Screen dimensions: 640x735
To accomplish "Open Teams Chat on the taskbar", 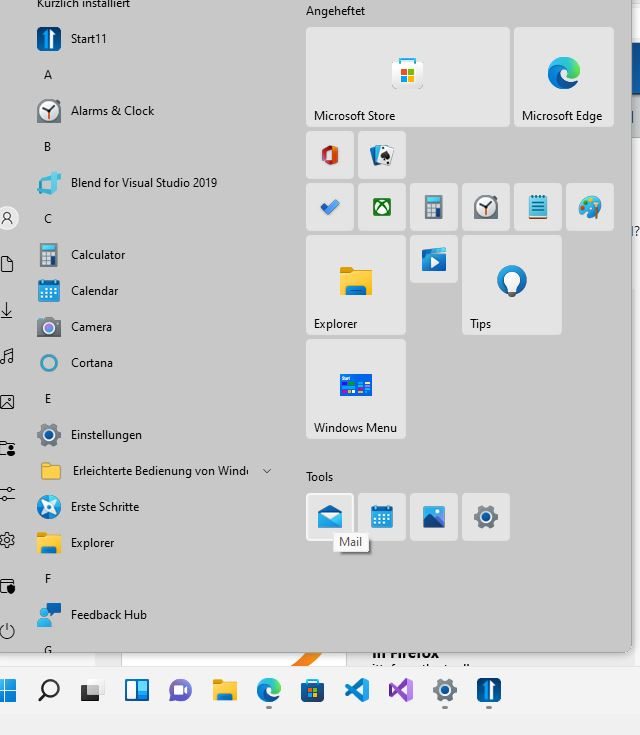I will coord(181,690).
